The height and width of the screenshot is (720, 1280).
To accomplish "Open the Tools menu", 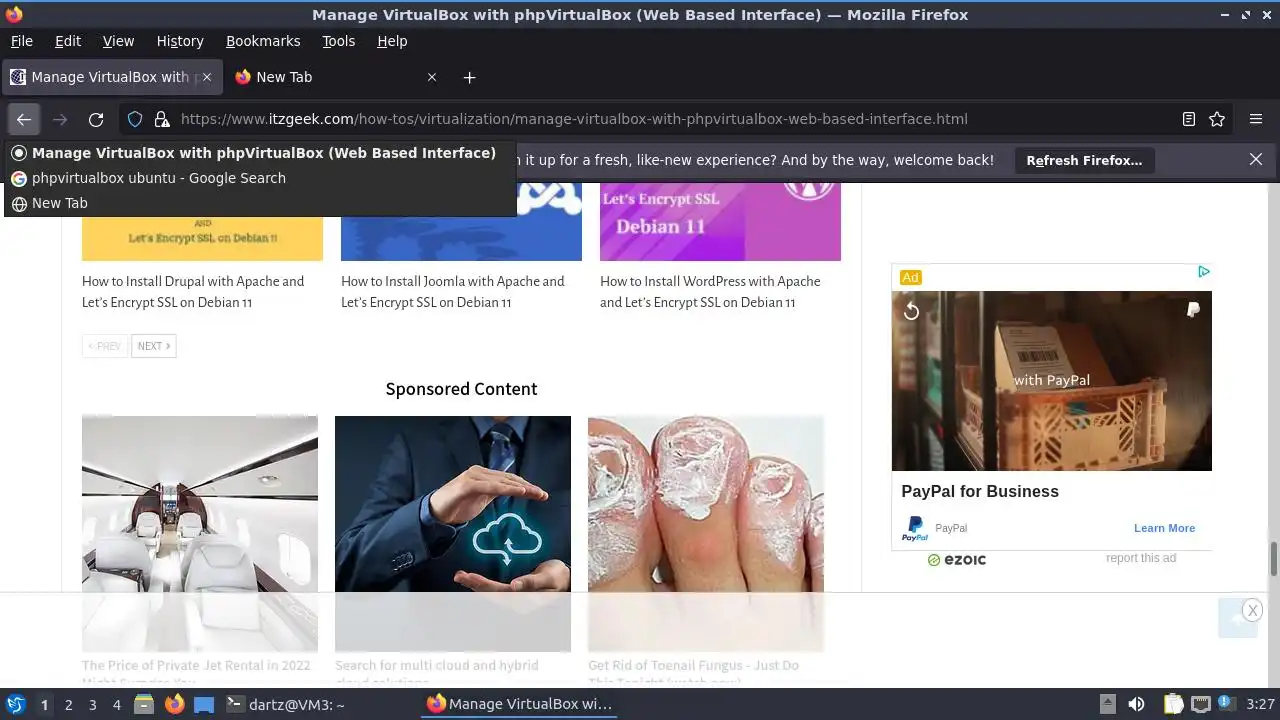I will [x=338, y=41].
